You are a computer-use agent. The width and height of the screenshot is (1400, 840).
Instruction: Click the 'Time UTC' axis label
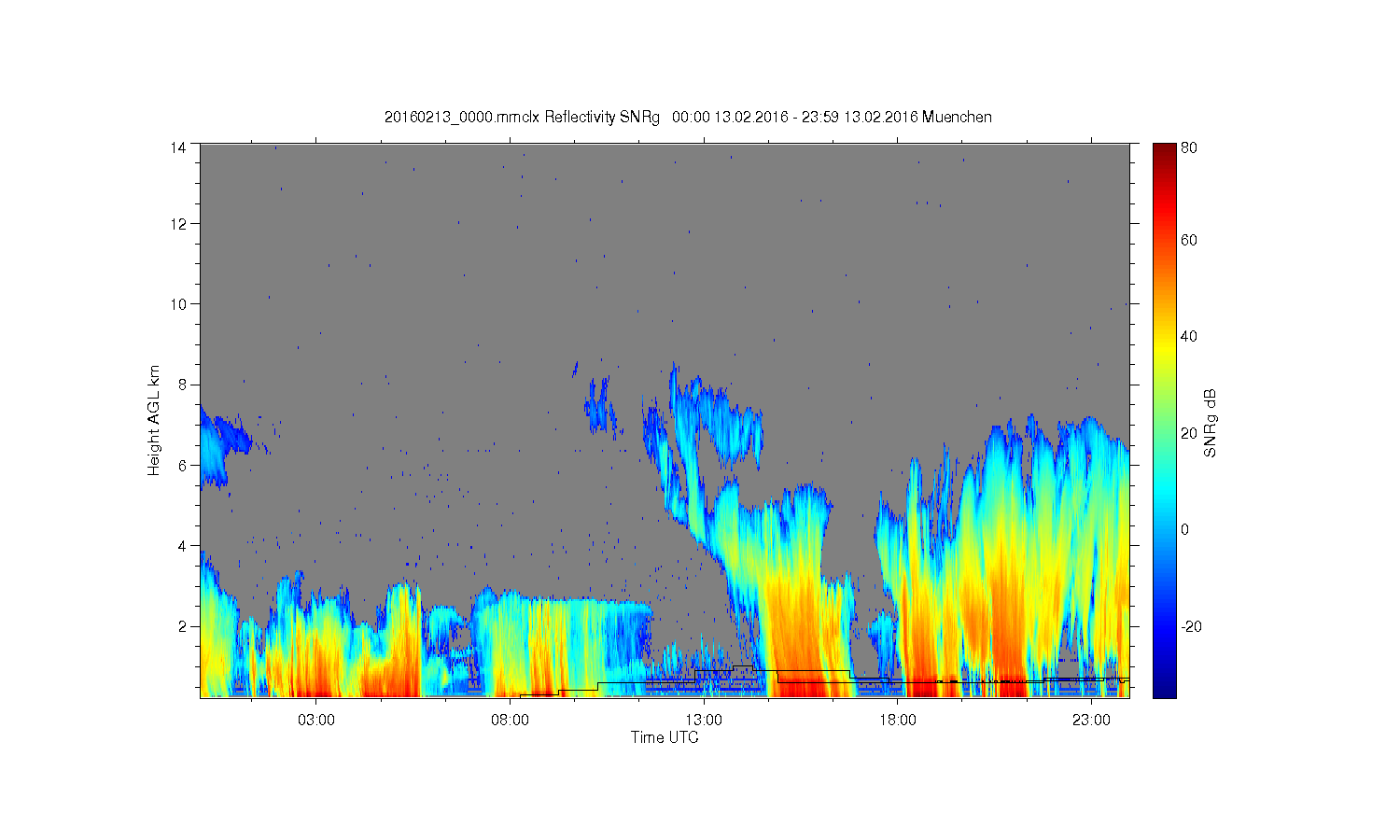(665, 737)
